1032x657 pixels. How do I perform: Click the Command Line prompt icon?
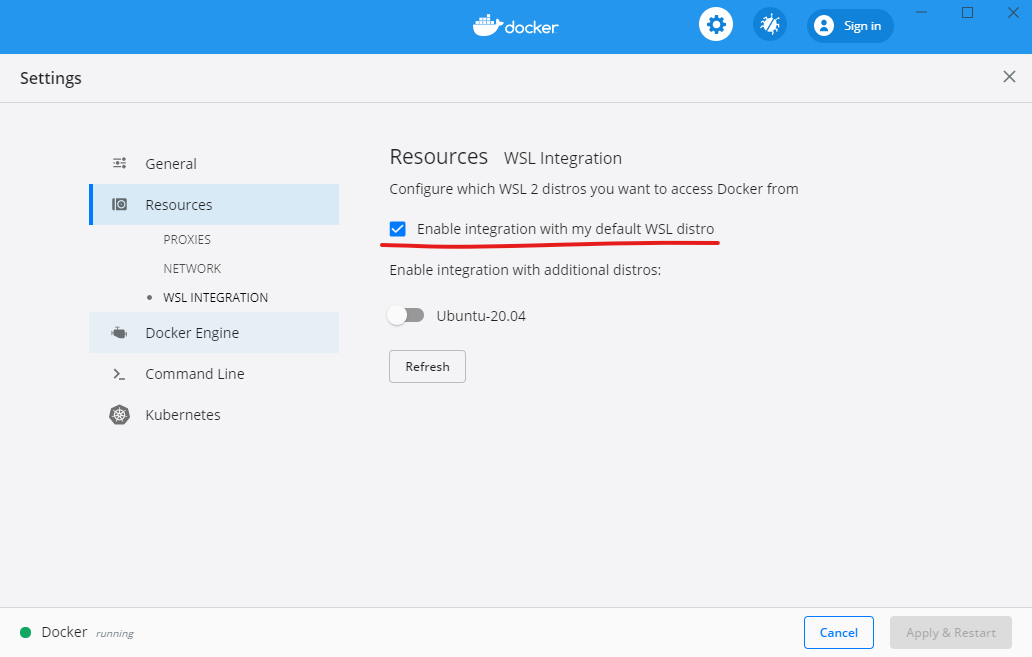[x=119, y=374]
